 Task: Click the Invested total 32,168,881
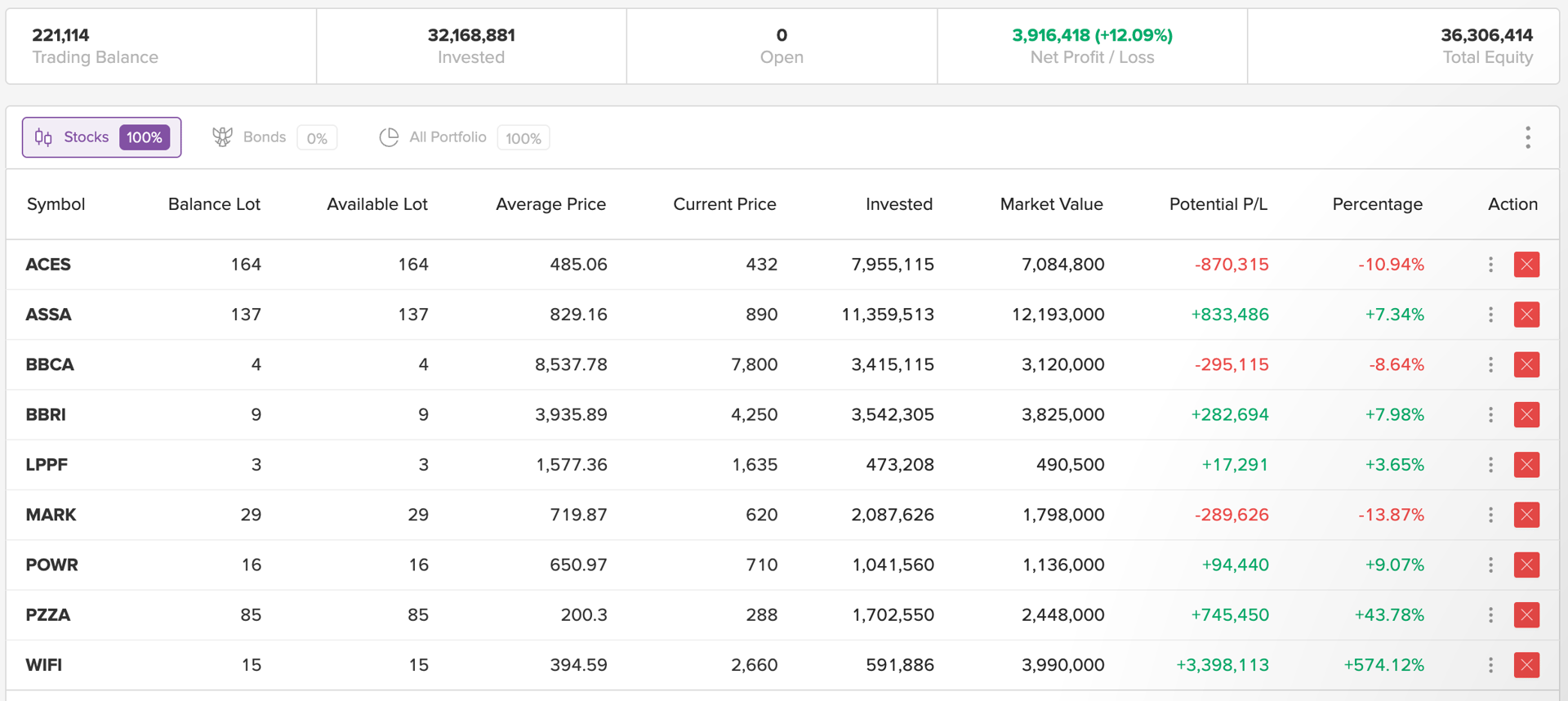point(471,35)
